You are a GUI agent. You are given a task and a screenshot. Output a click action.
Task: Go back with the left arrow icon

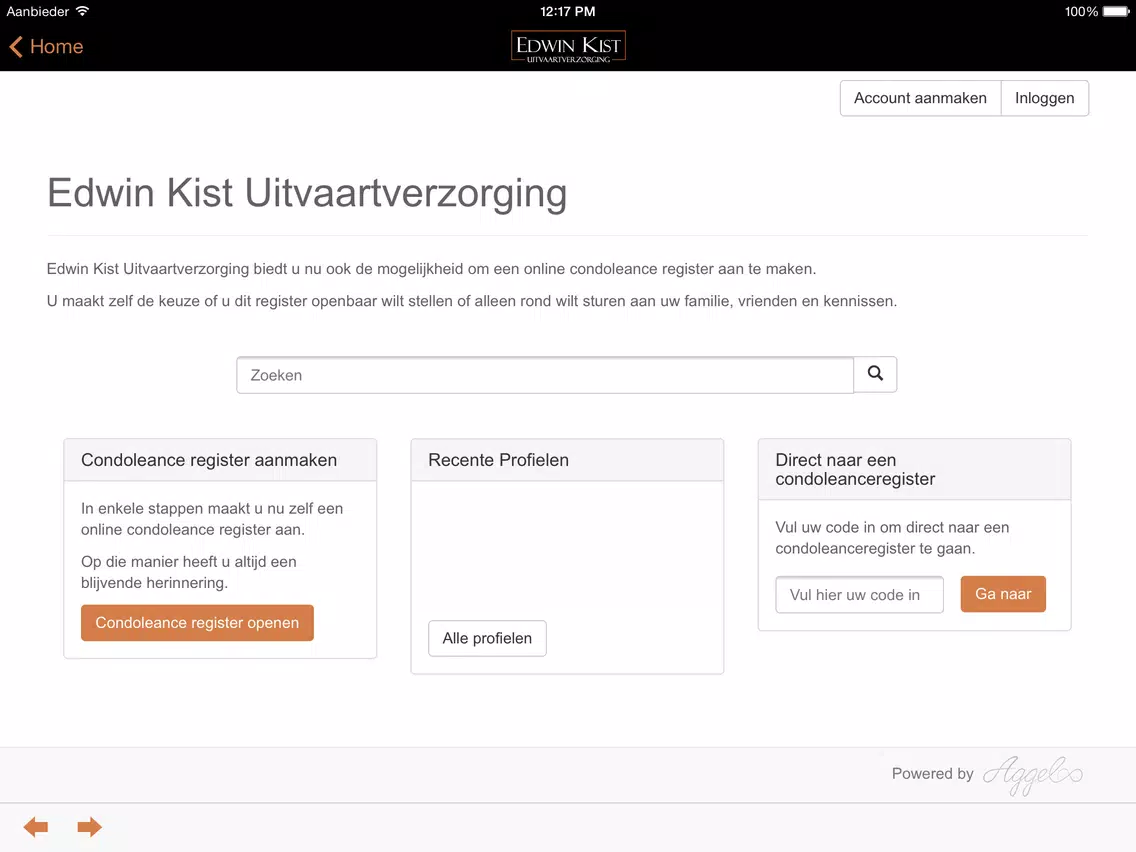(x=36, y=827)
